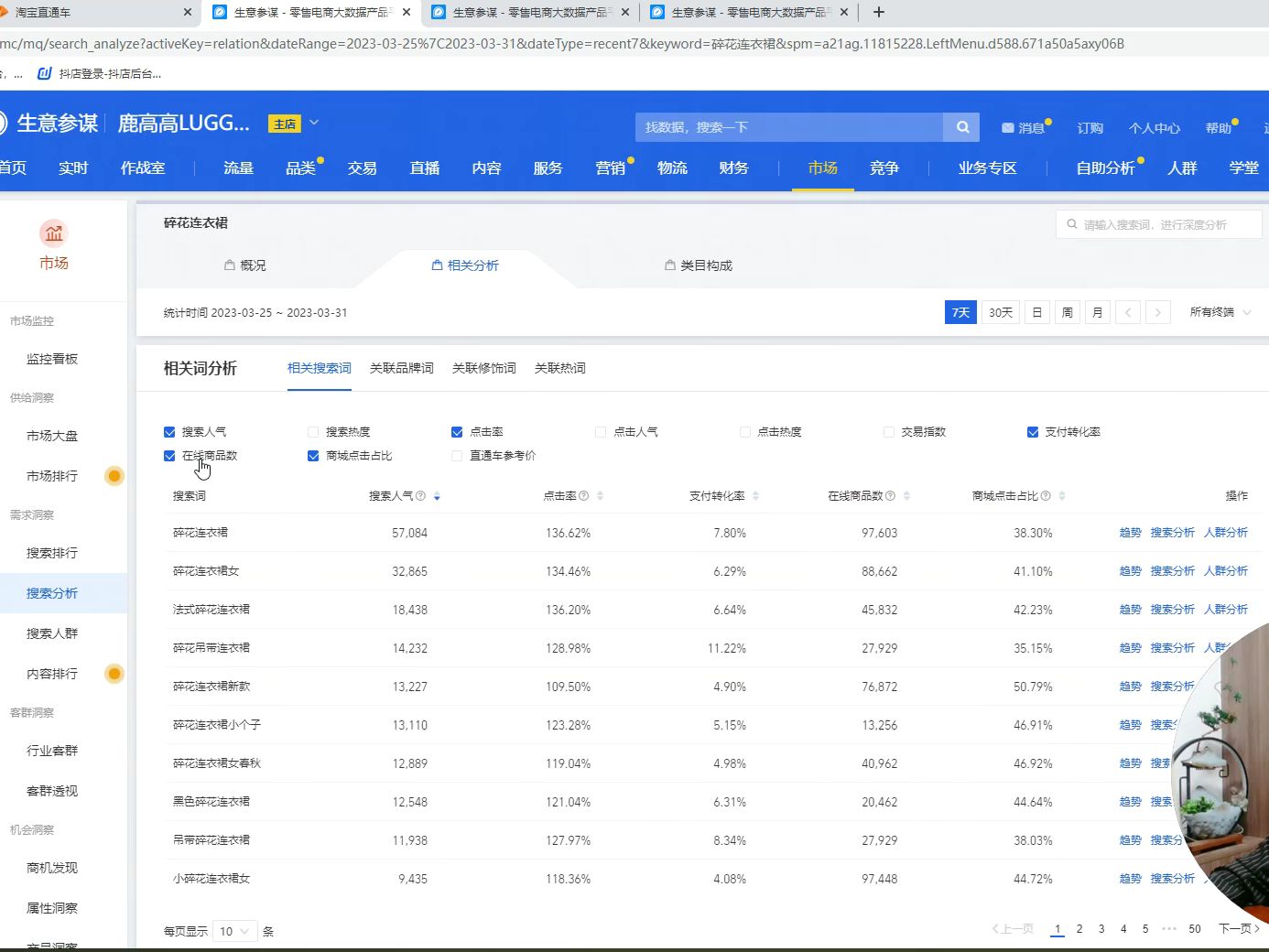Enable the 点击热度 checkbox
The height and width of the screenshot is (952, 1269).
744,432
